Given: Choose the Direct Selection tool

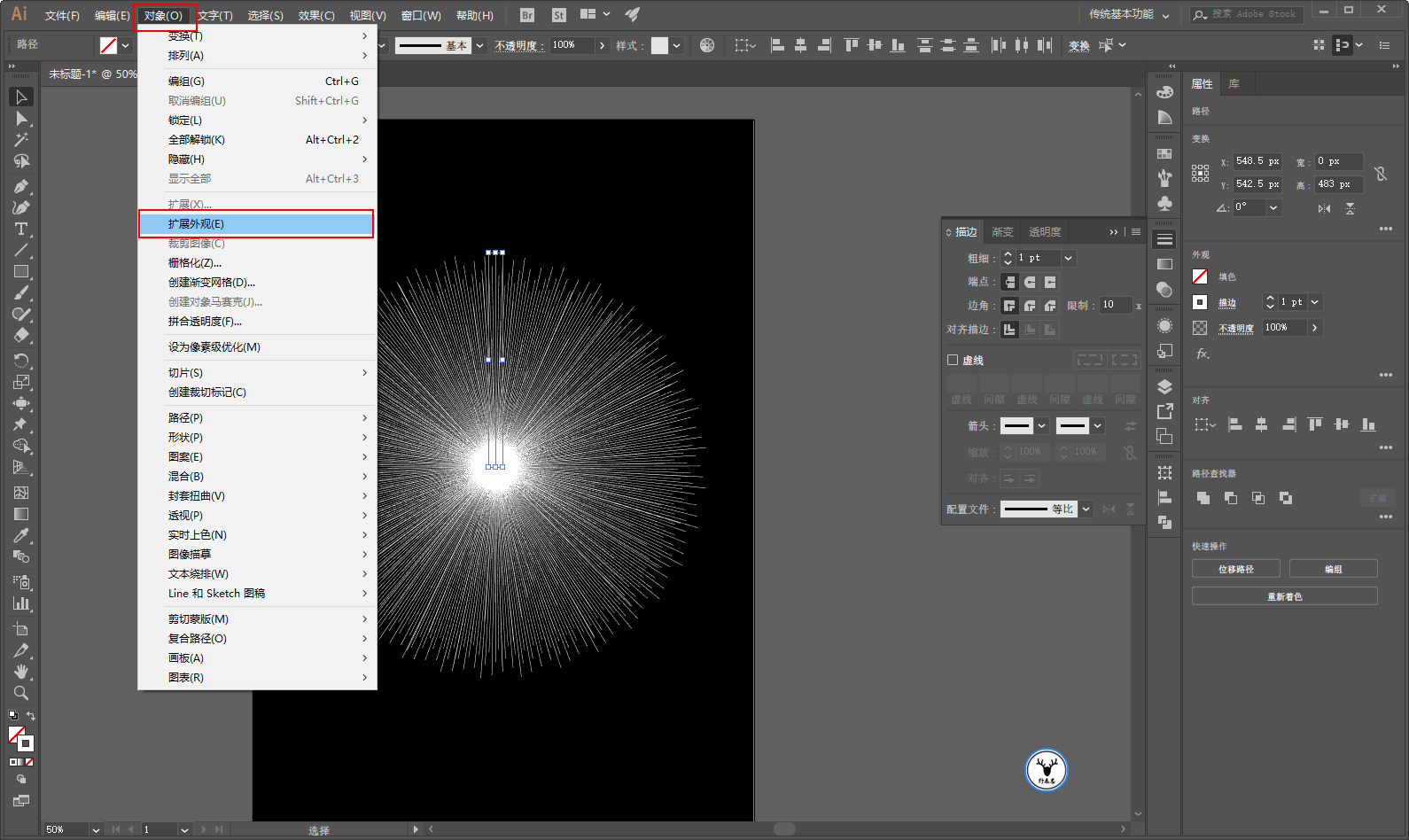Looking at the screenshot, I should tap(21, 119).
